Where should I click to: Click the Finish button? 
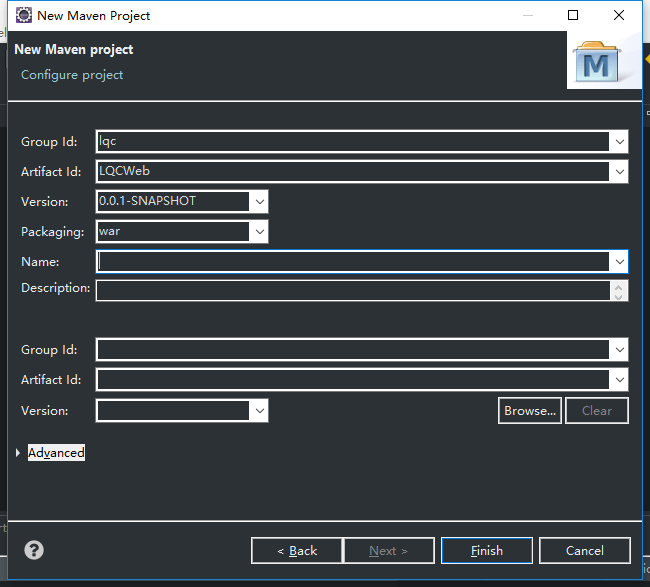click(487, 551)
